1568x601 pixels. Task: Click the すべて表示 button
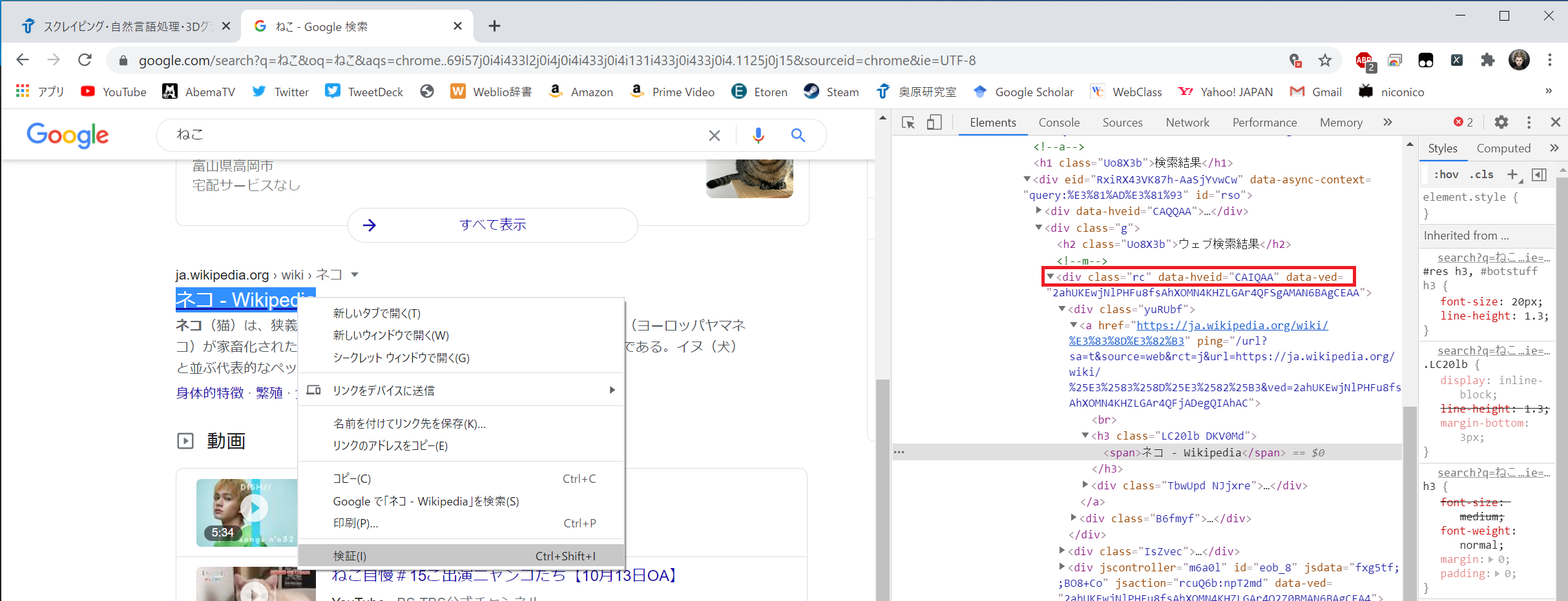tap(492, 225)
